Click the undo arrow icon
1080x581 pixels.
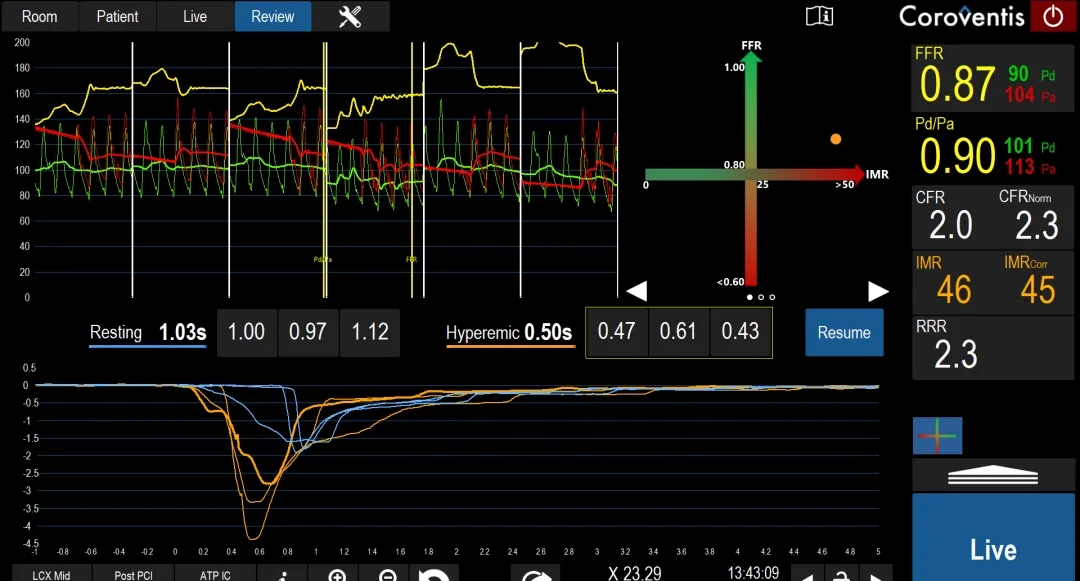tap(433, 575)
